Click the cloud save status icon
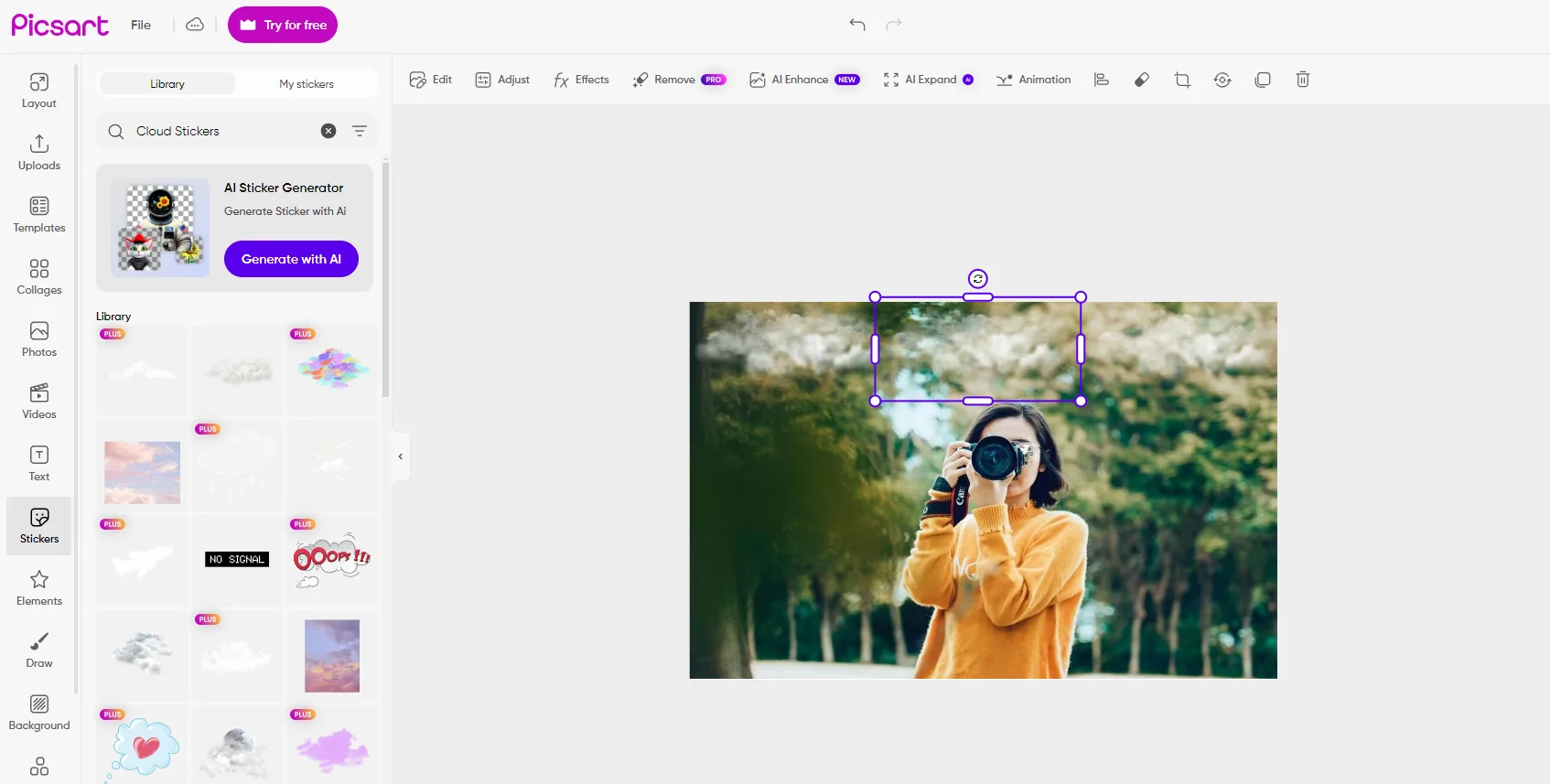This screenshot has height=784, width=1550. pos(195,25)
